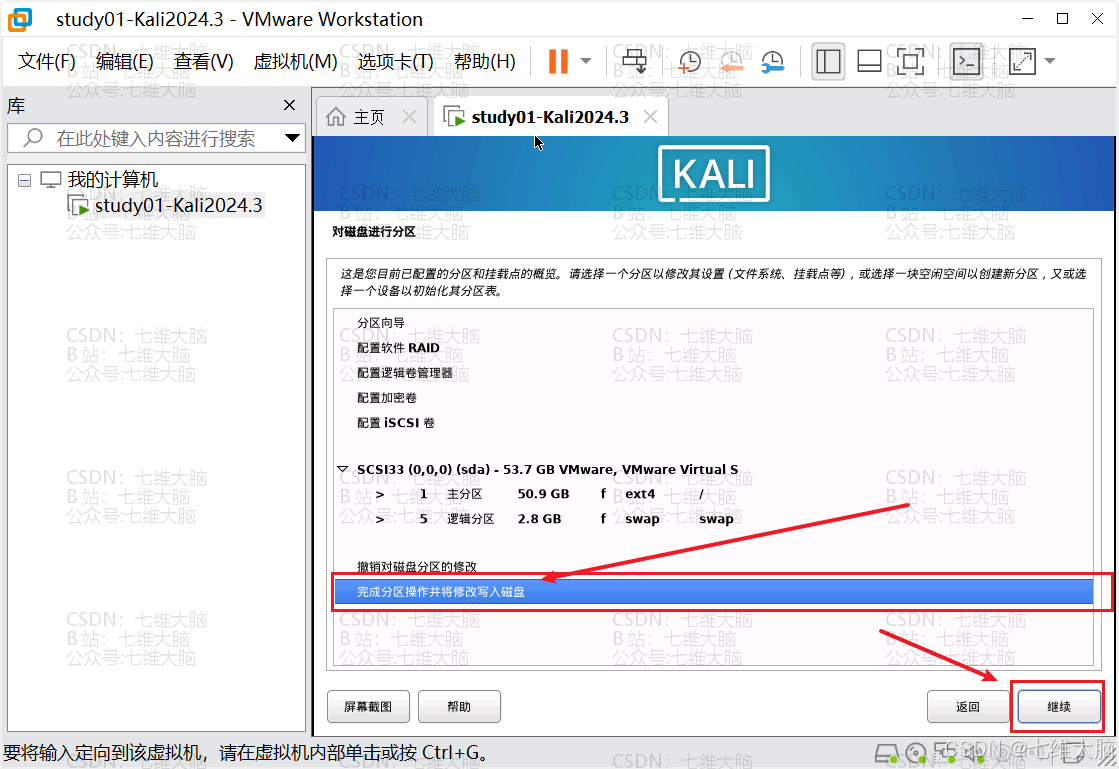Open the 选项卡(T) menu

coord(395,62)
